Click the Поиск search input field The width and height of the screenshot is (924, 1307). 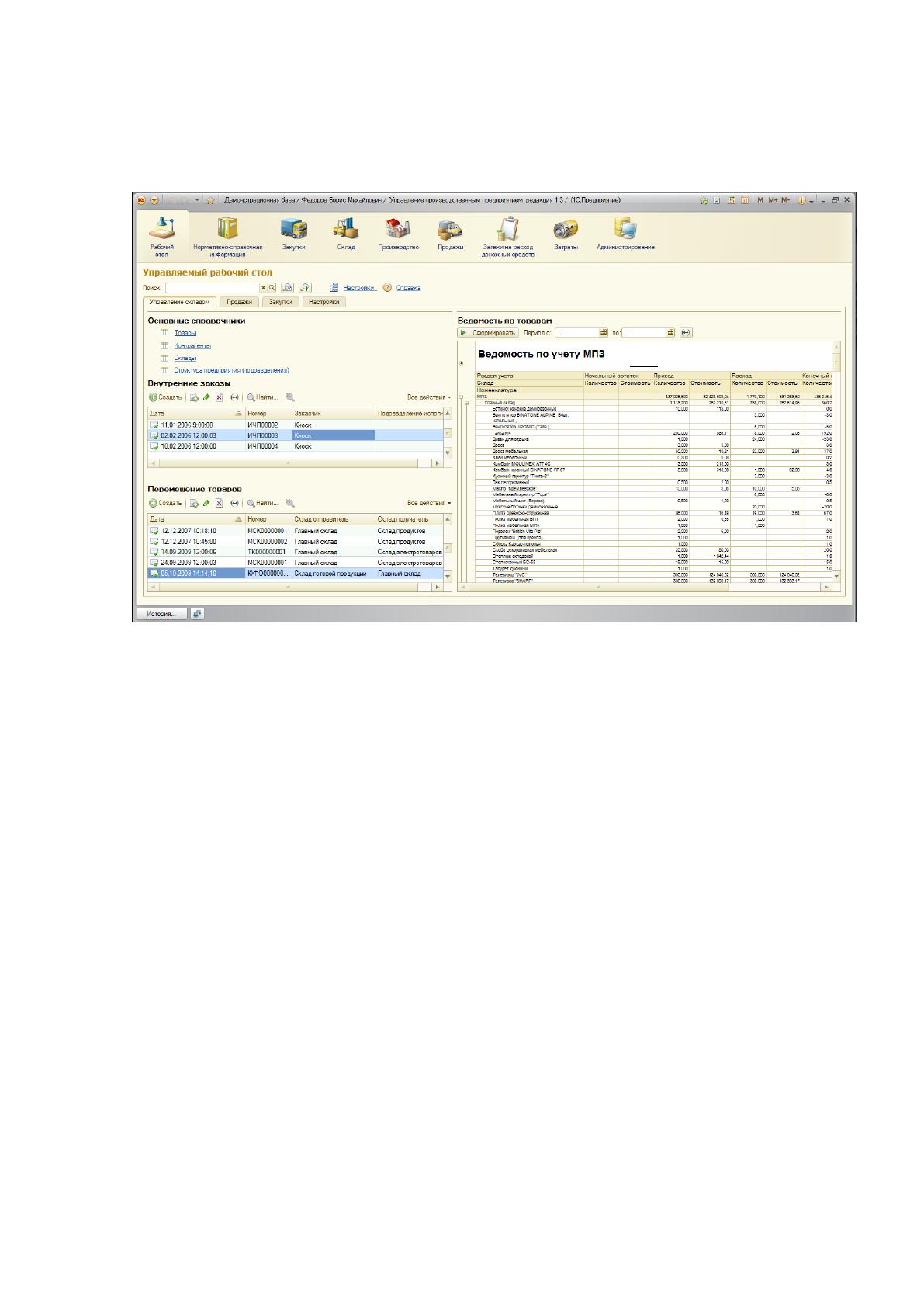point(211,288)
